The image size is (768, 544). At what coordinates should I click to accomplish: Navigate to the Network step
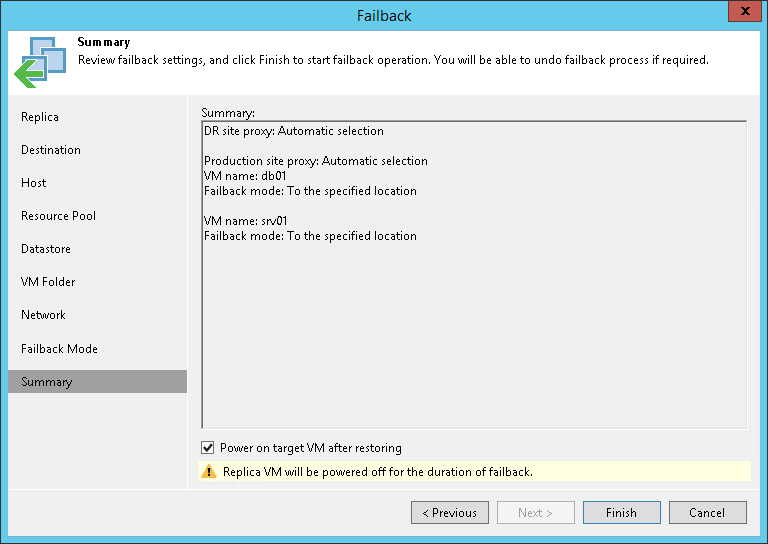43,315
